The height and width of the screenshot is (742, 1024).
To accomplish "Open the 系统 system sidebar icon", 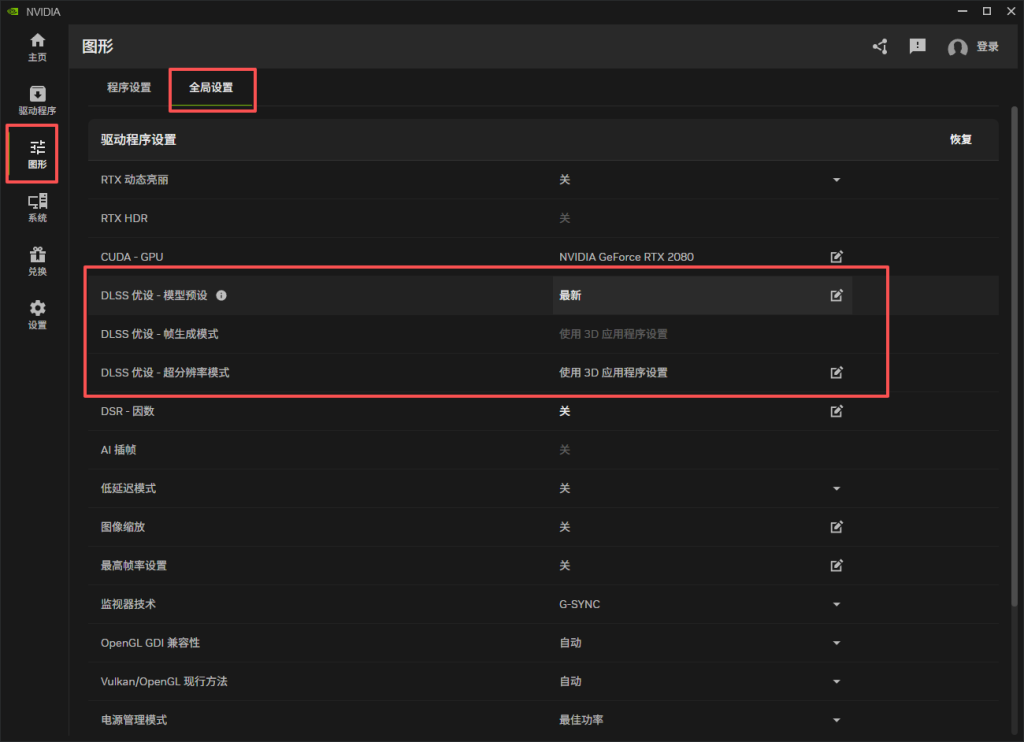I will coord(37,208).
